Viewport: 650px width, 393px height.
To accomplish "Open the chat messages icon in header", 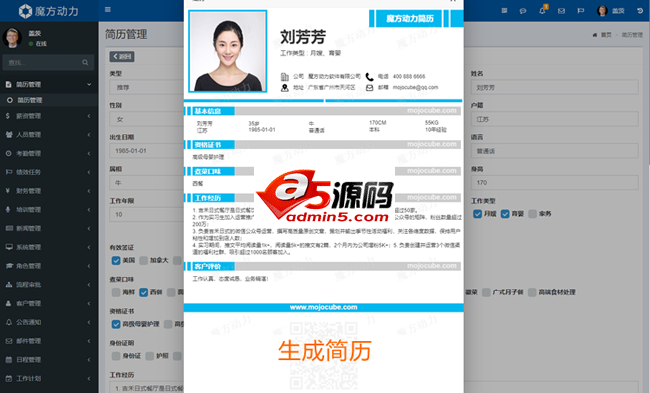I will (x=523, y=11).
